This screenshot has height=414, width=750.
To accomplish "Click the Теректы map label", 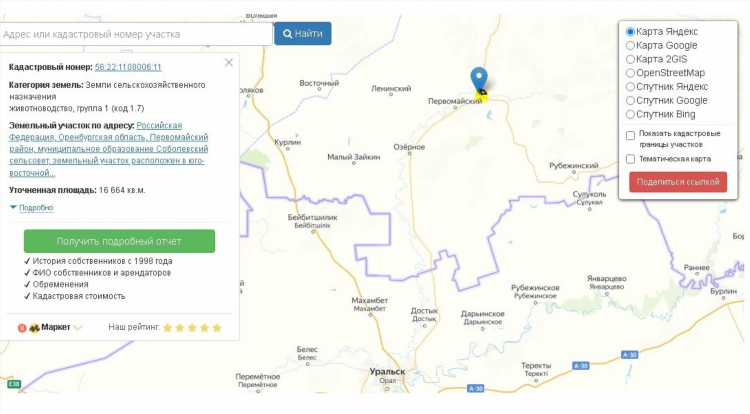I will click(x=536, y=366).
